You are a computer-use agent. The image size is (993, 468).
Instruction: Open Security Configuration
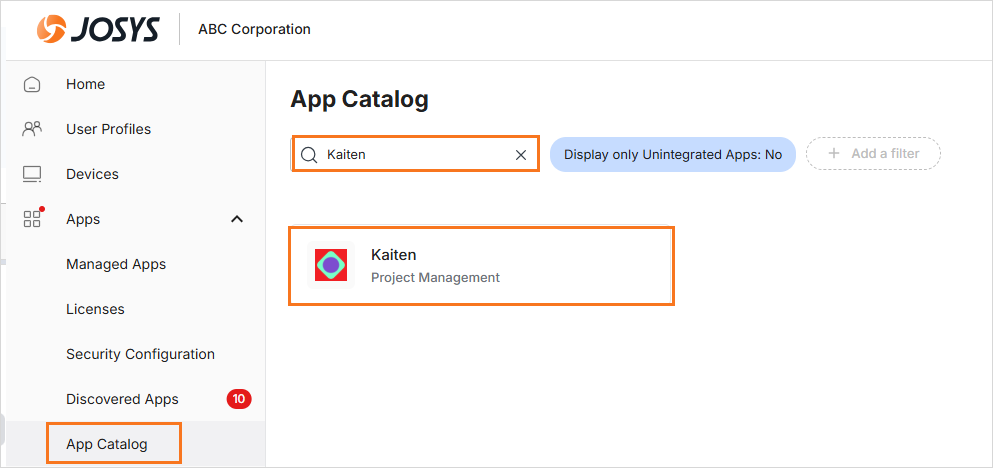(141, 354)
